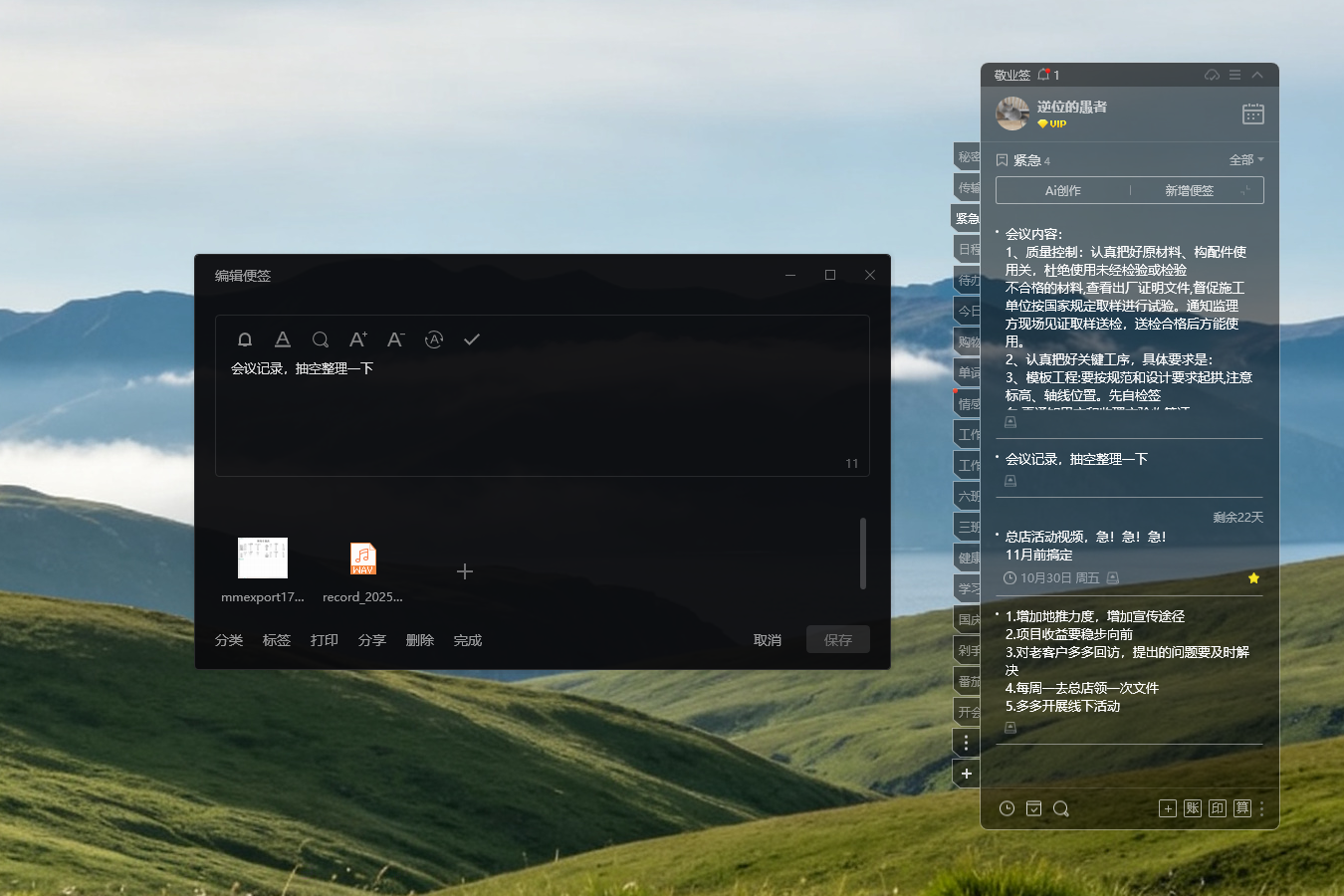Add a new category with the plus tab
Screen dimensions: 1344x896
[966, 774]
